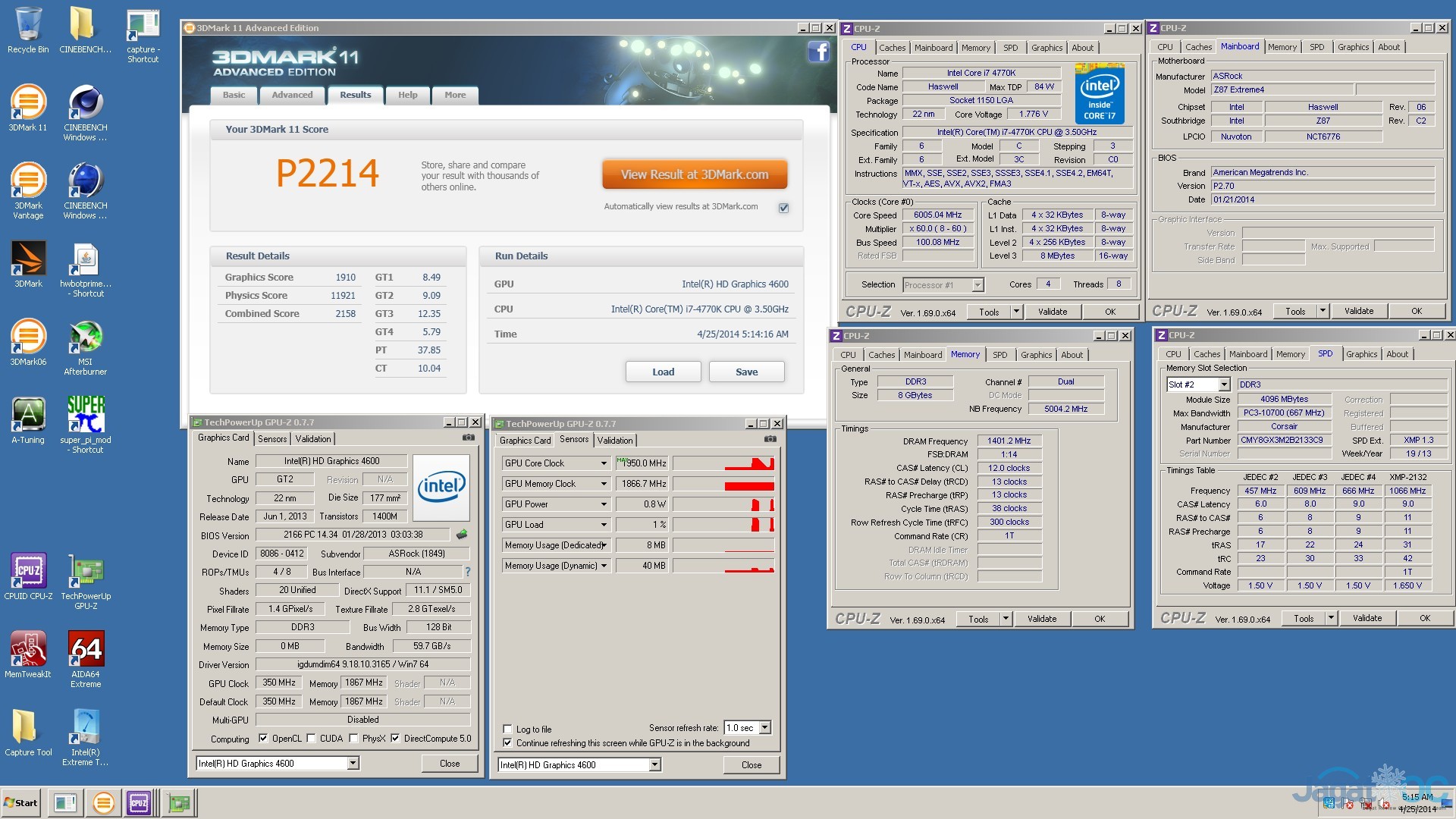Click the CPU-Z taskbar button
This screenshot has height=819, width=1456.
pos(140,802)
